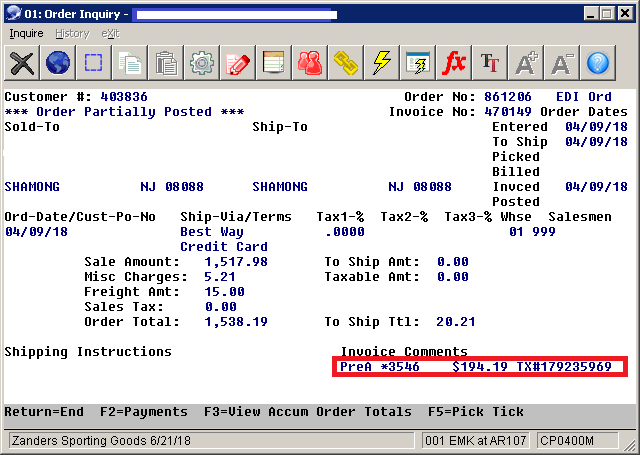Open the eXit menu

tap(110, 33)
